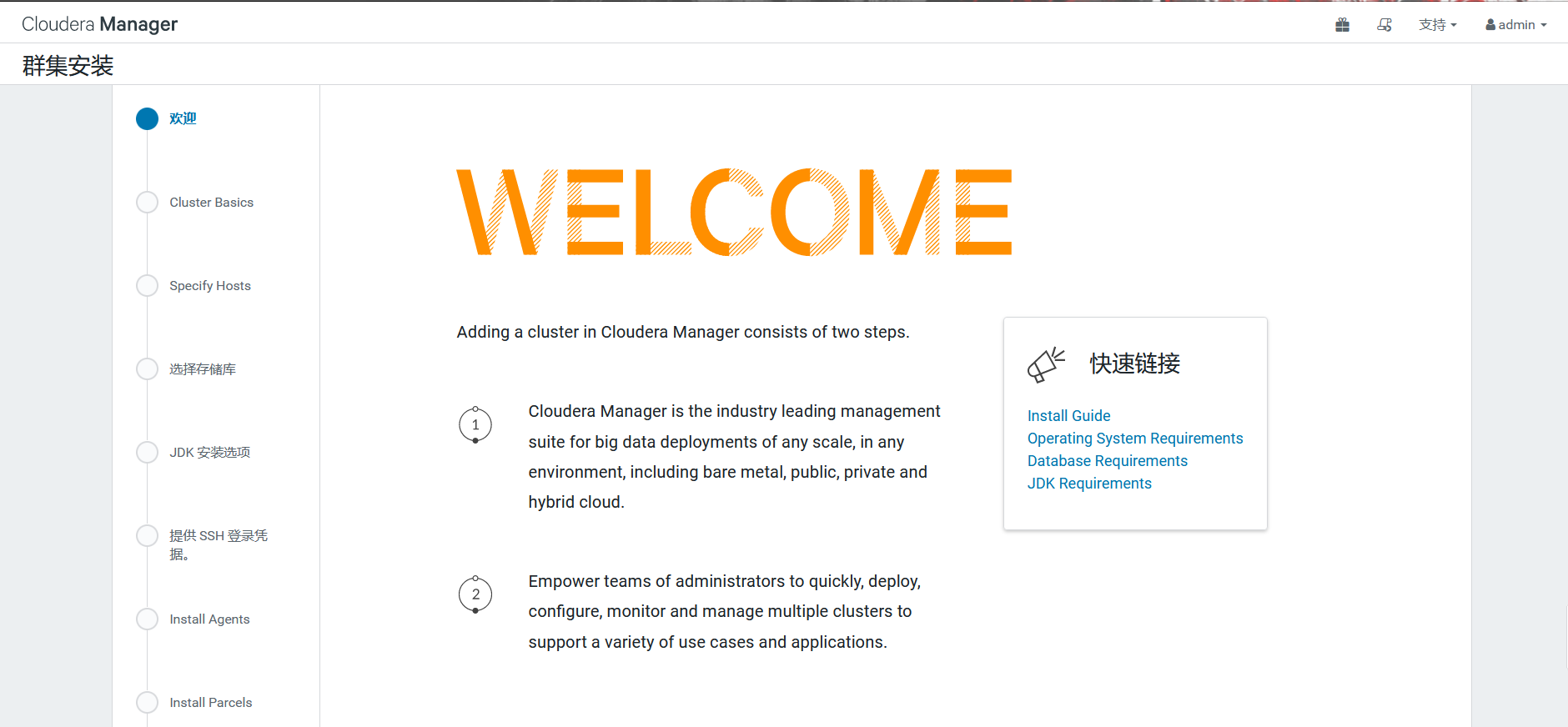Click the JDK 安装选项 step circle
Screen dimensions: 1568x727
point(147,453)
